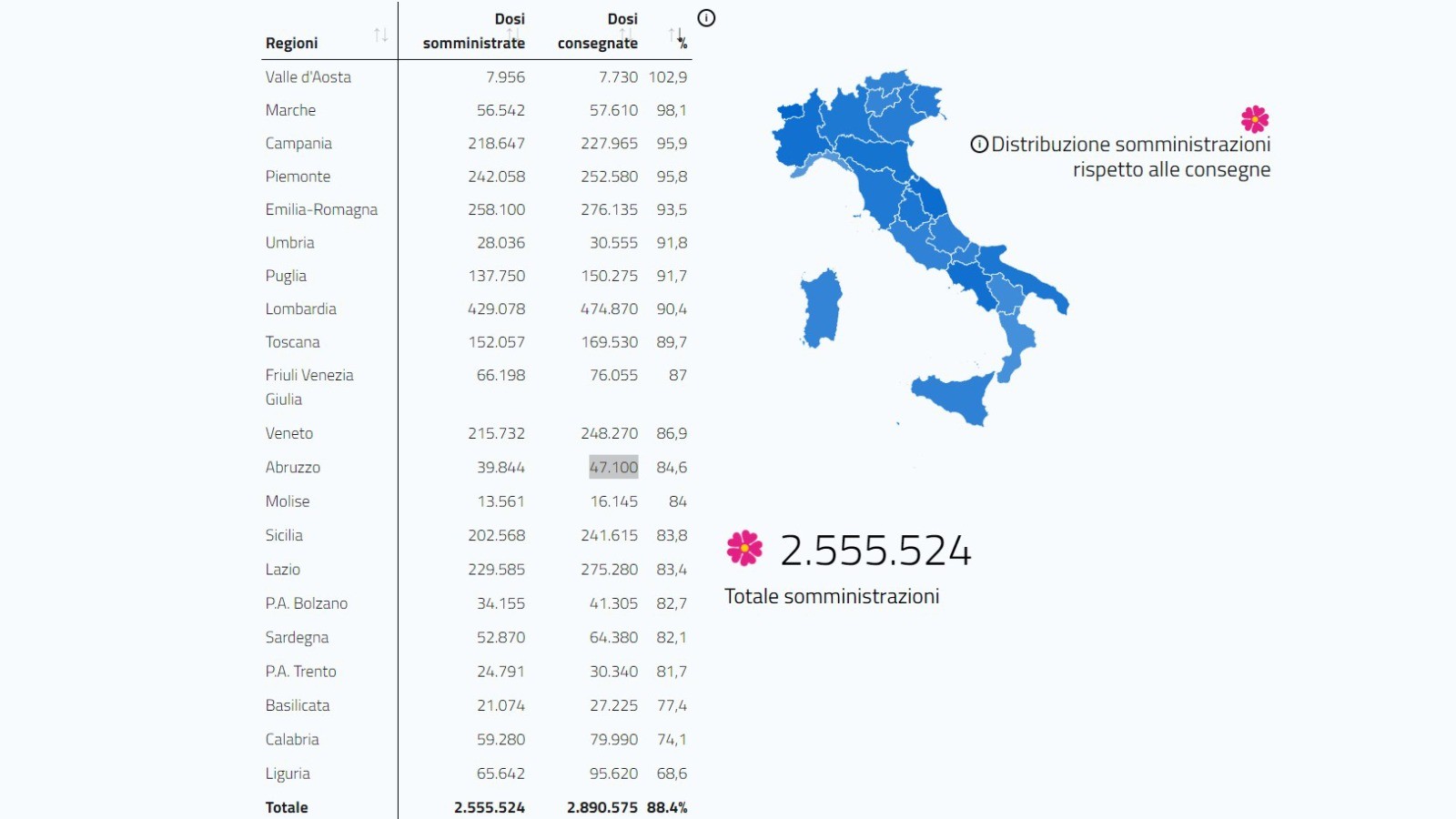Select Sicilia island on the map
This screenshot has height=819, width=1456.
[955, 399]
